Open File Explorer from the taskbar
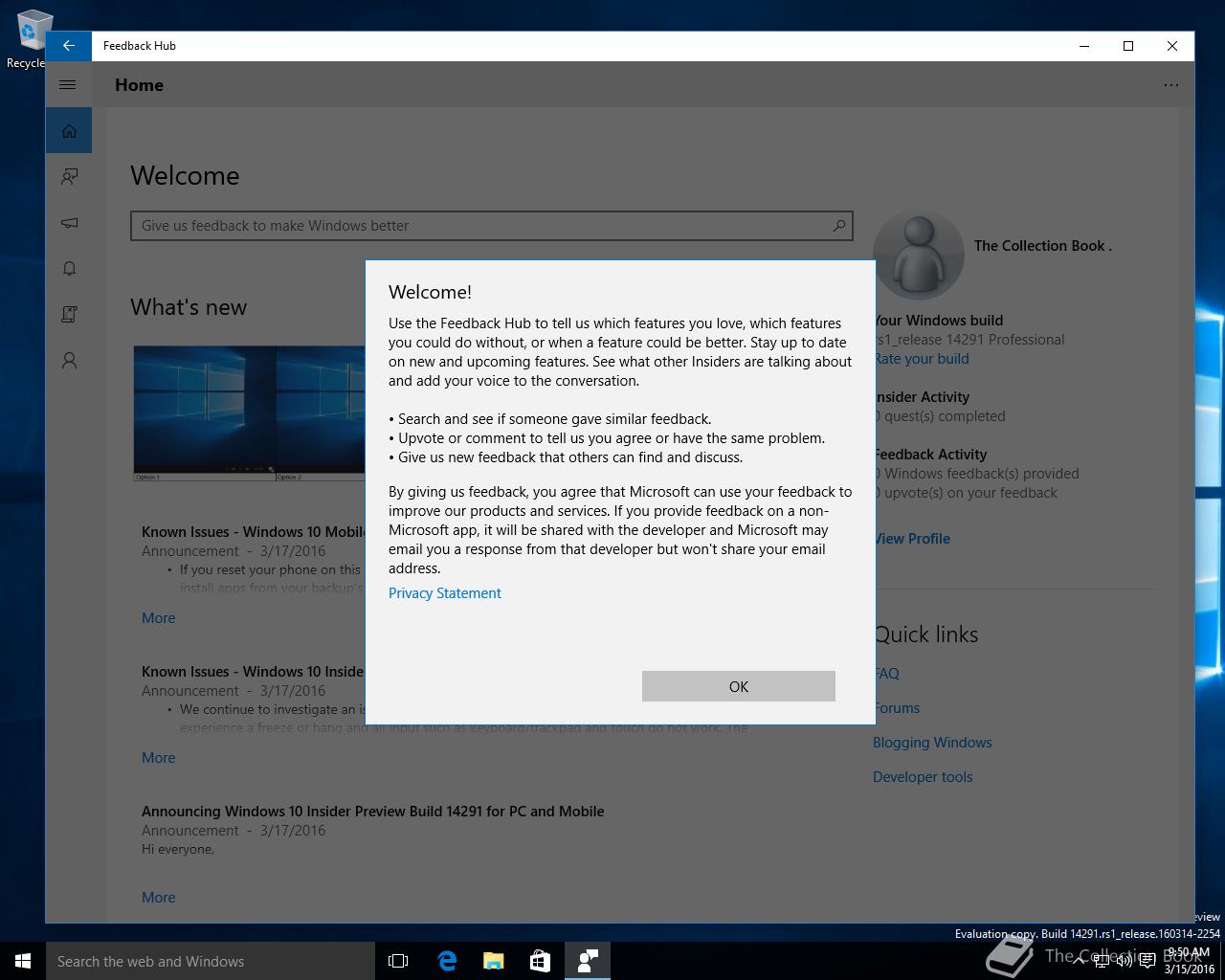 493,961
